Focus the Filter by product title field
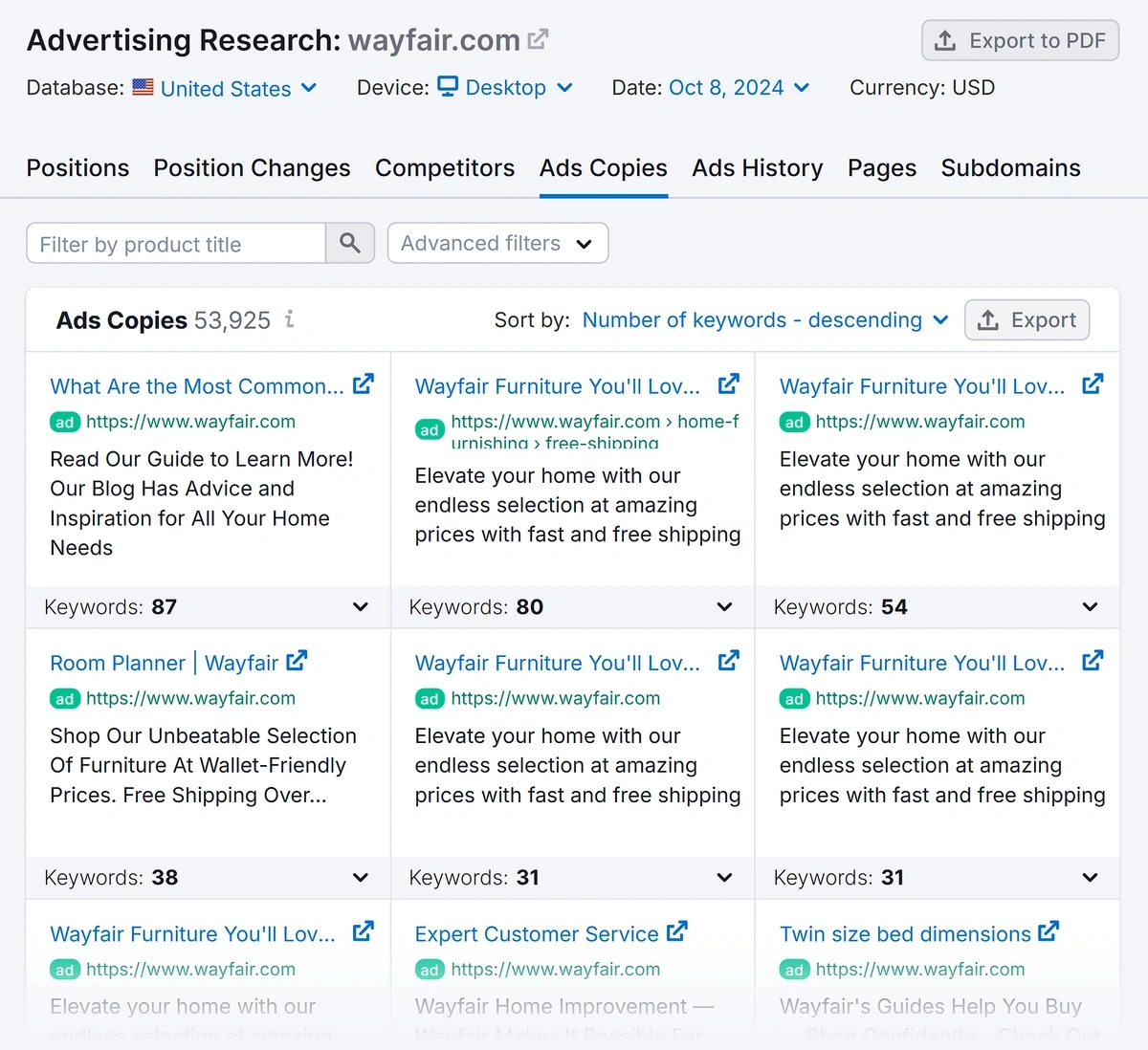 click(x=176, y=244)
